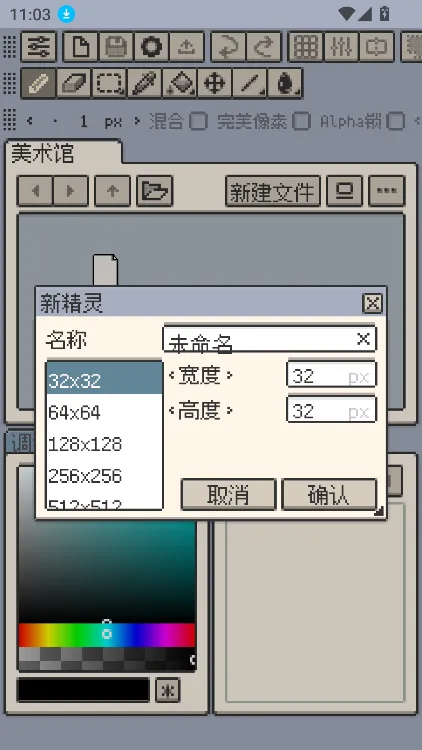Enable the 混合 checkbox
The image size is (422, 750).
pos(198,121)
